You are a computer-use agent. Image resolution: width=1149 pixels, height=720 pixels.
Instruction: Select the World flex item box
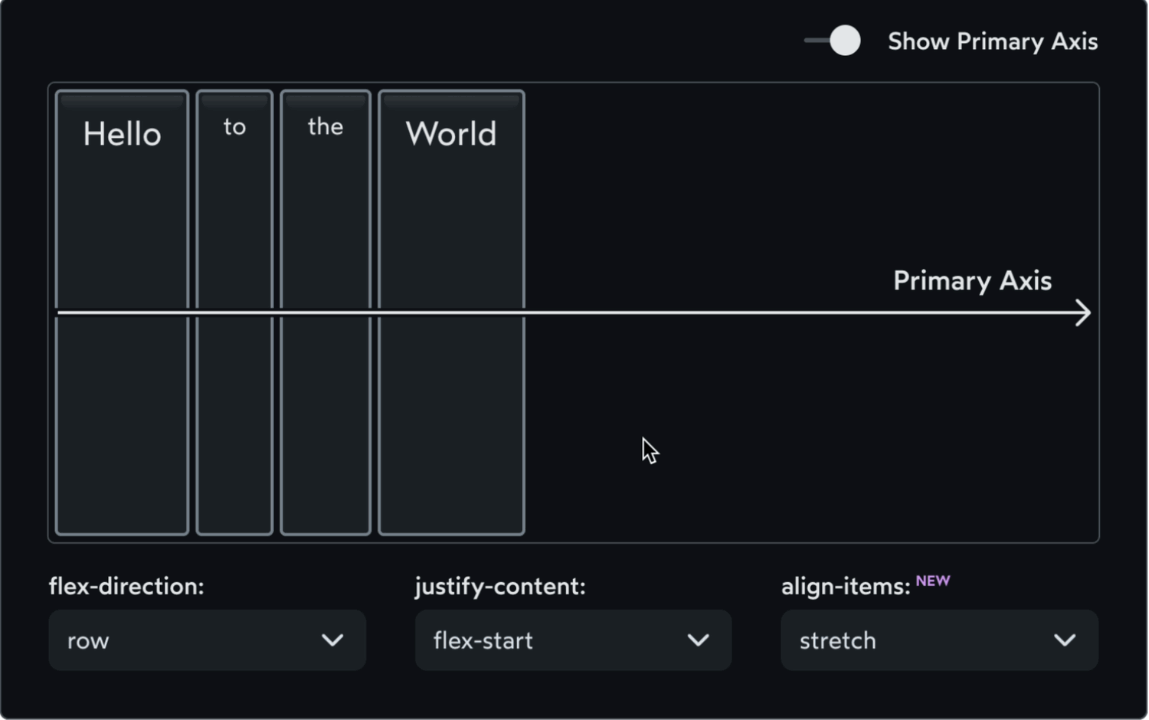[451, 220]
